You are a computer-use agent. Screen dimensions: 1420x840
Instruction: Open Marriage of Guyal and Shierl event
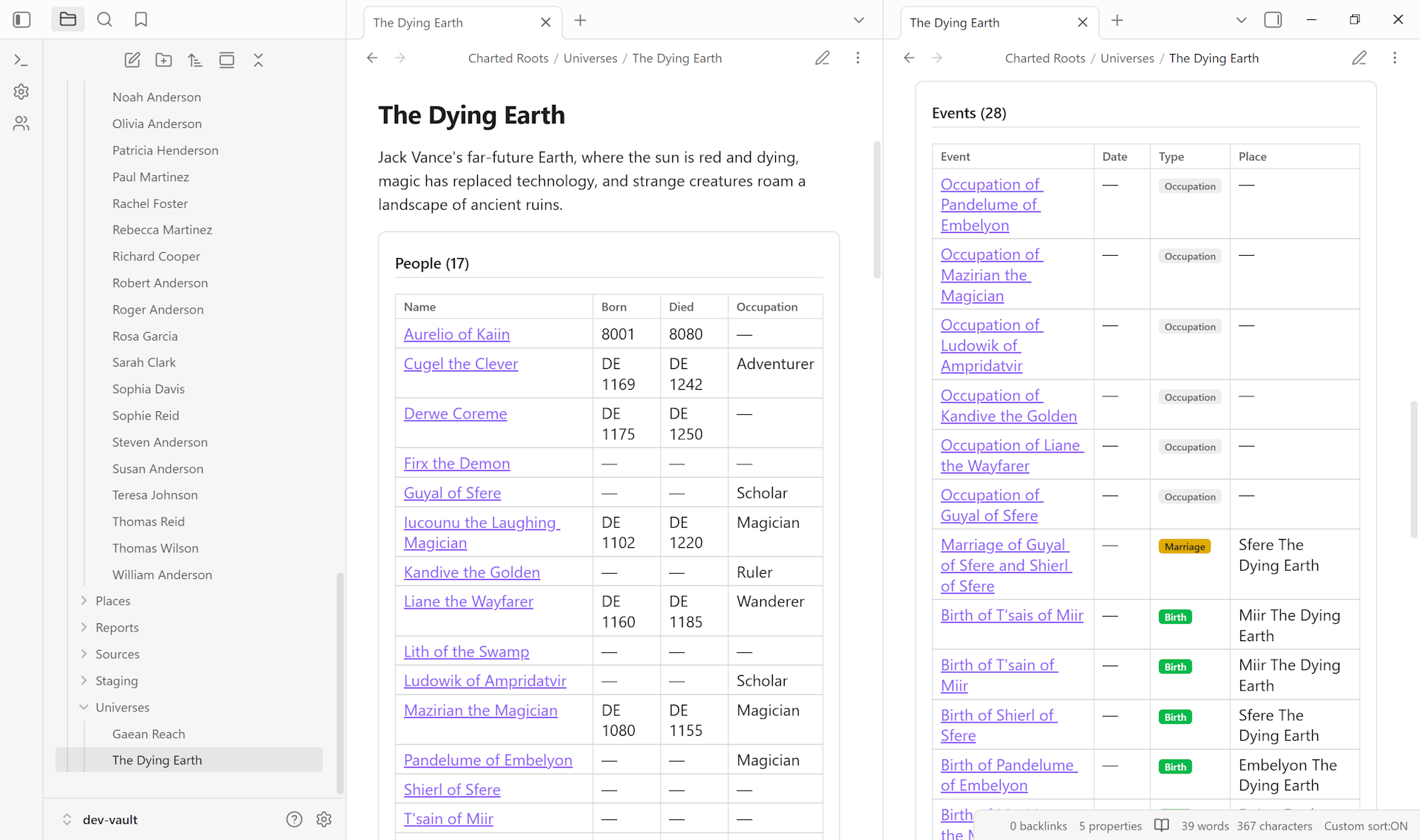point(1006,565)
